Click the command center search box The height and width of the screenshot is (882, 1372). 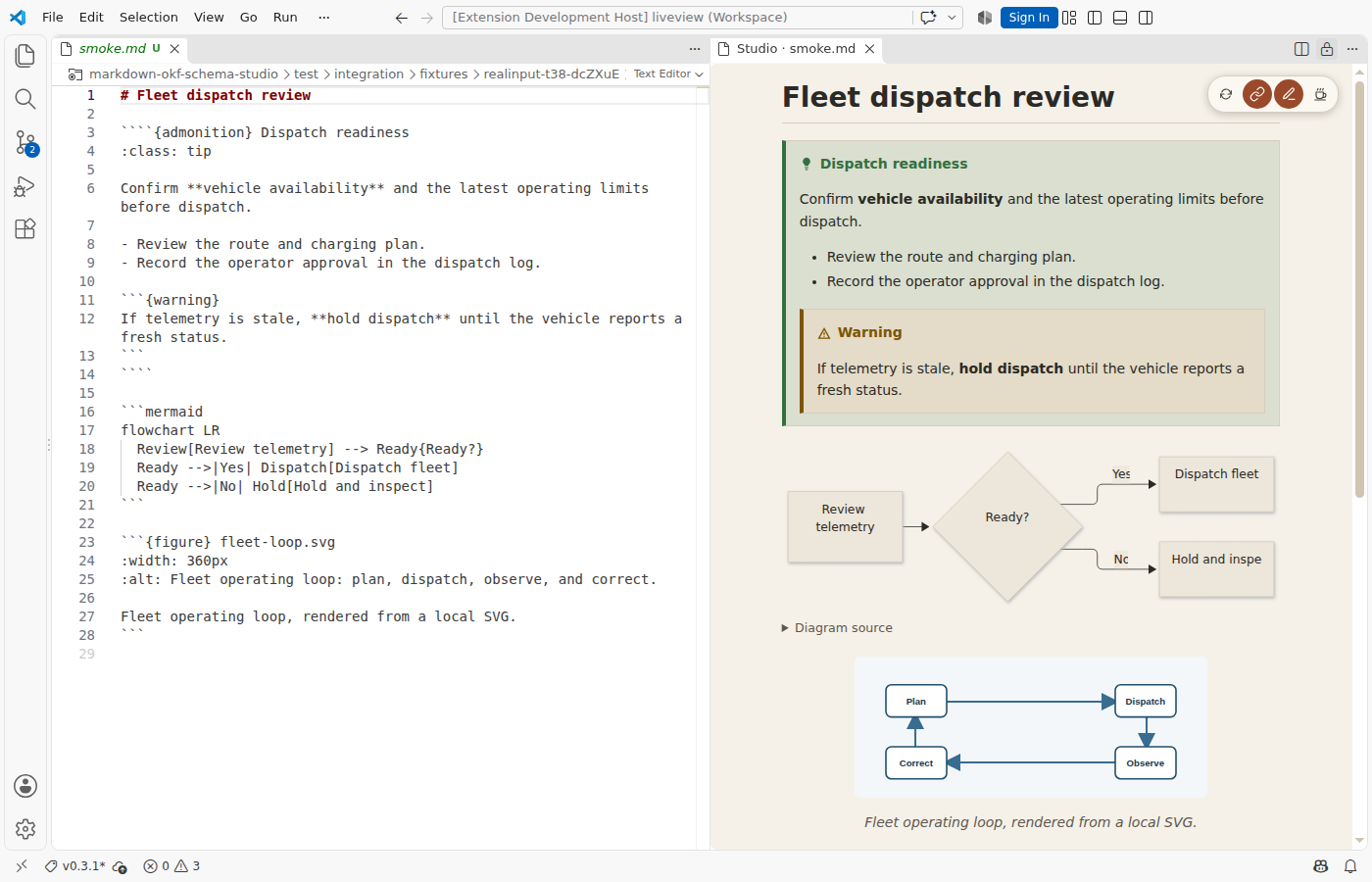(677, 18)
